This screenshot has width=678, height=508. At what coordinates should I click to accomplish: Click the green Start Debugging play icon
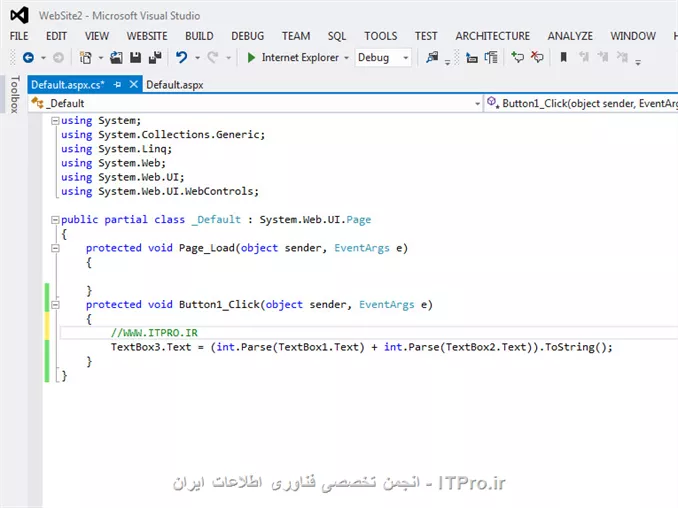(x=251, y=58)
